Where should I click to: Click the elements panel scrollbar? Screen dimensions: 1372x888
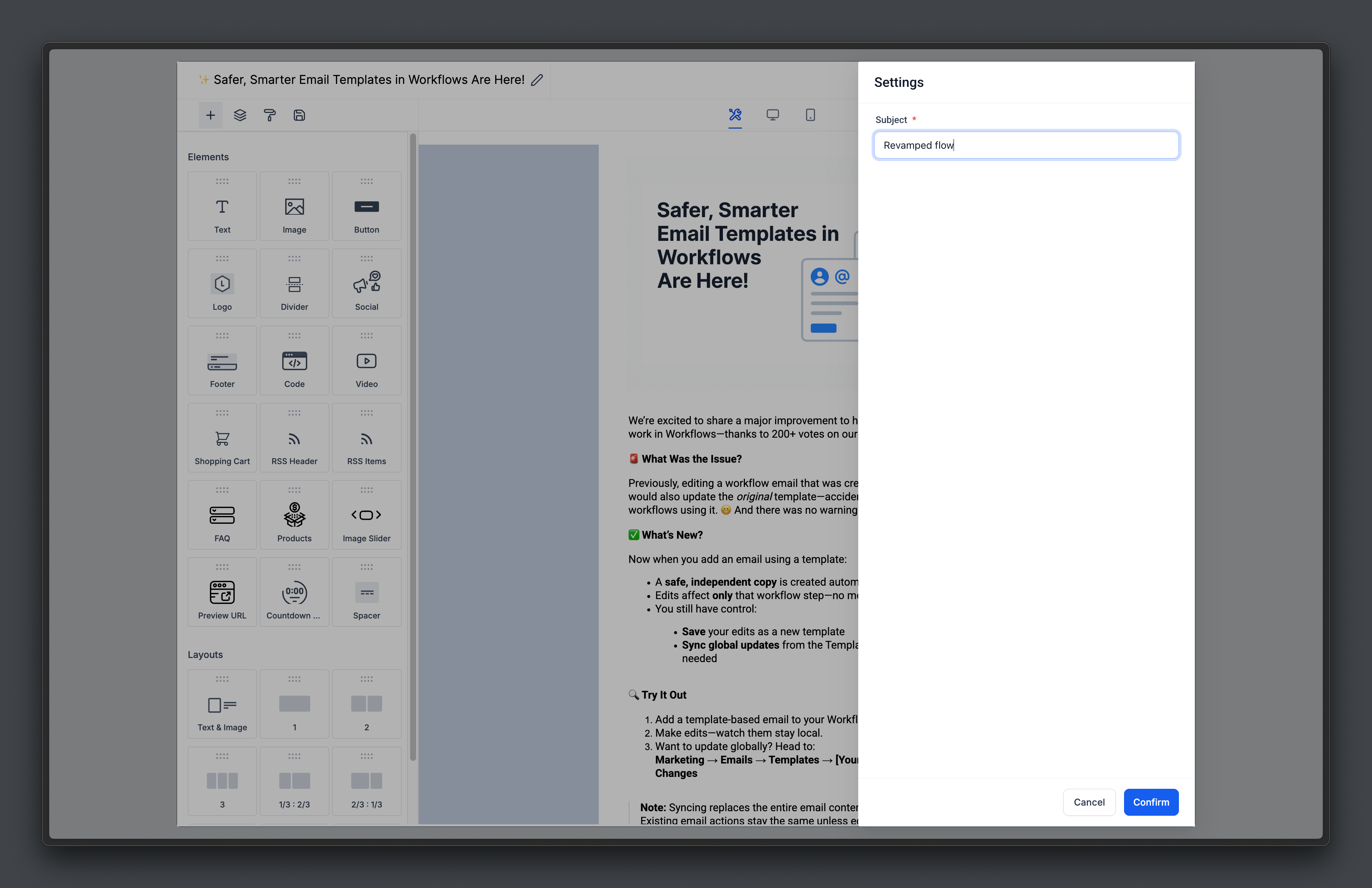tap(413, 447)
